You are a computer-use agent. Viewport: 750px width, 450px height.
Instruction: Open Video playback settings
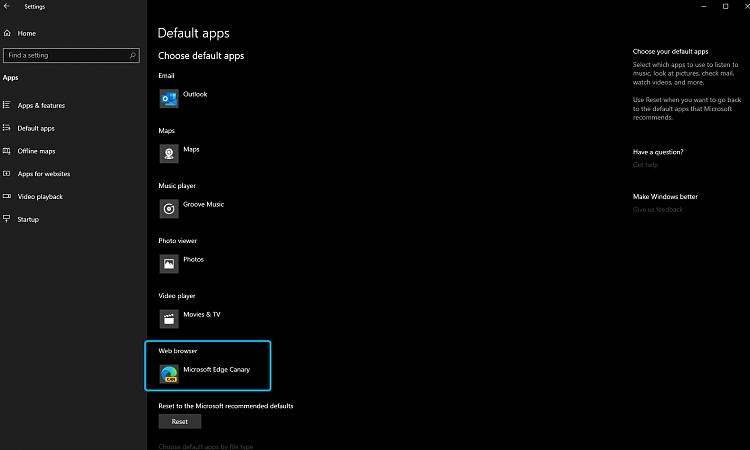click(40, 197)
